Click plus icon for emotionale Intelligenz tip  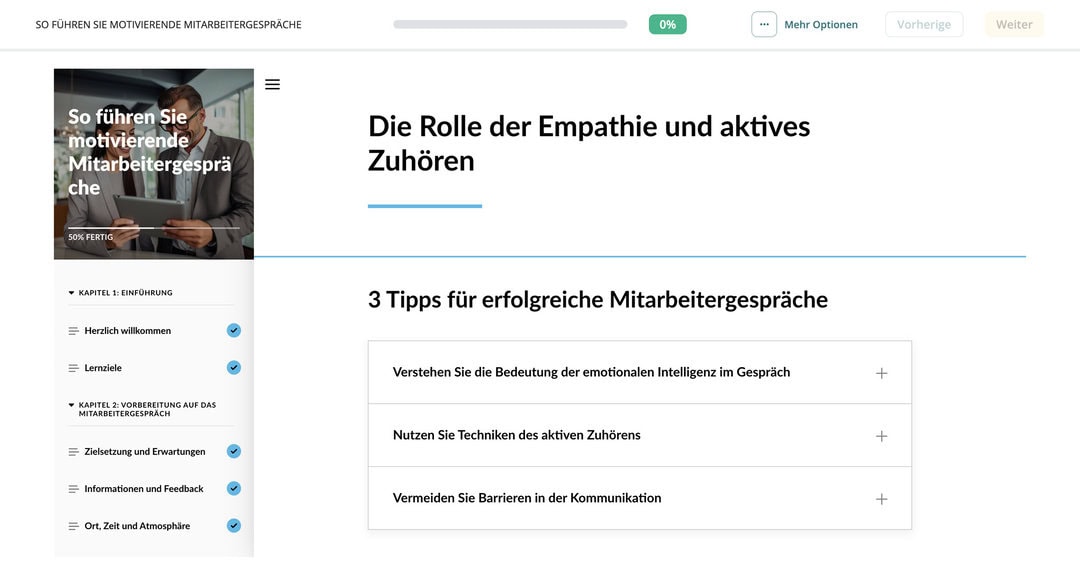(x=881, y=373)
